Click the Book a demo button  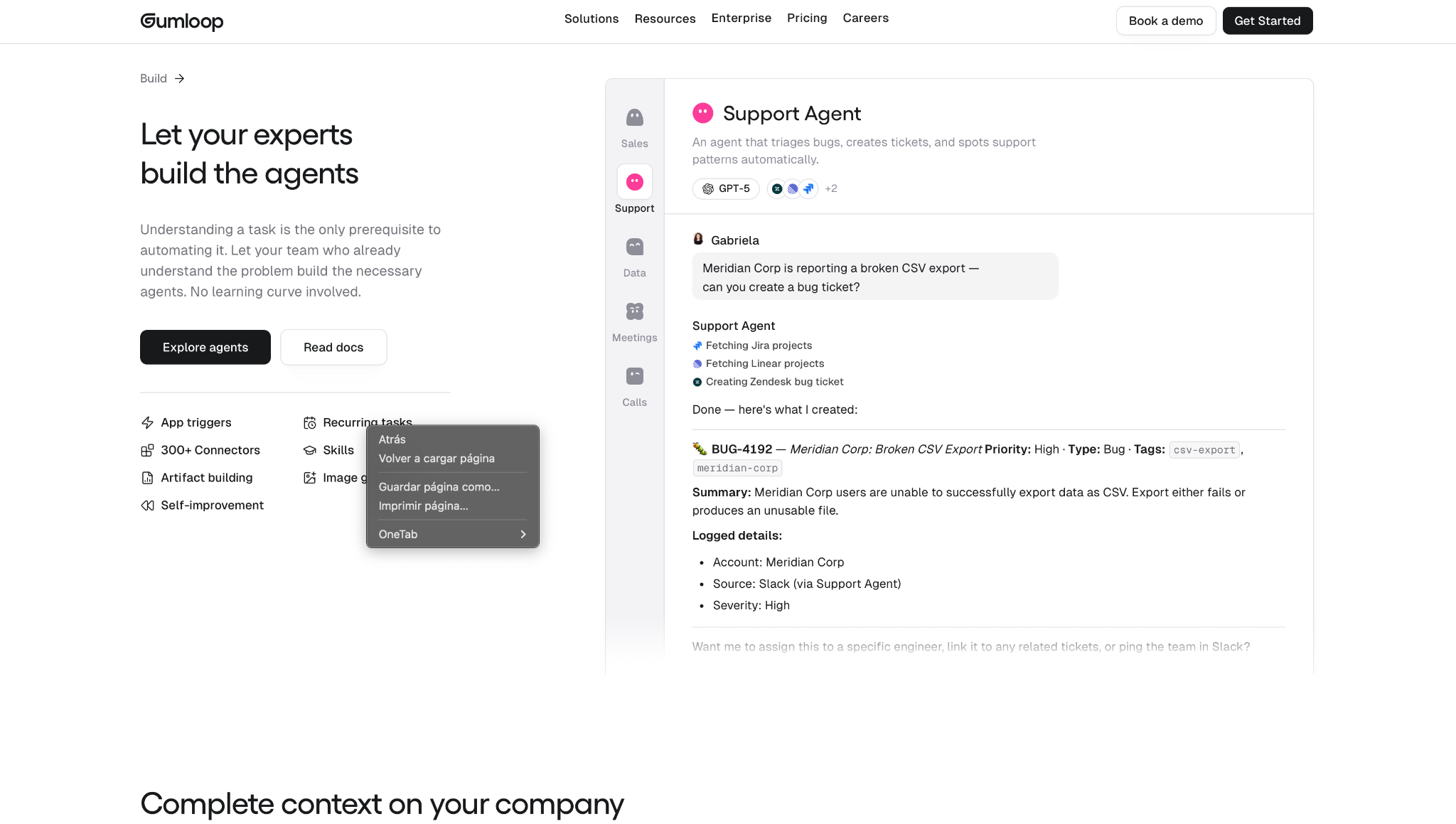1166,21
